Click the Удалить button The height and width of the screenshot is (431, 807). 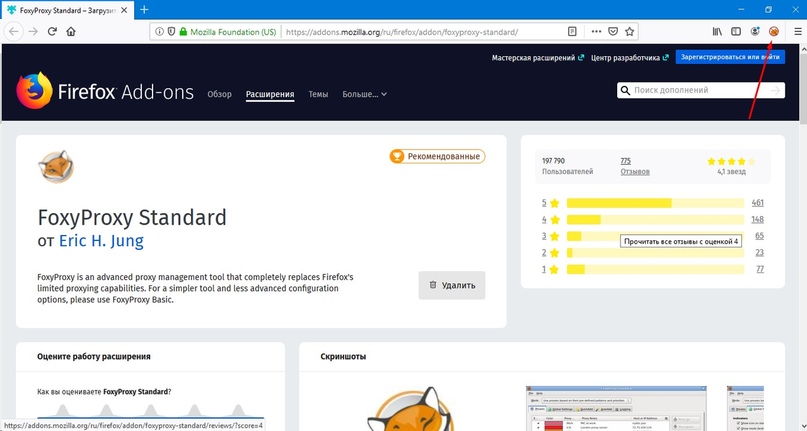[452, 285]
